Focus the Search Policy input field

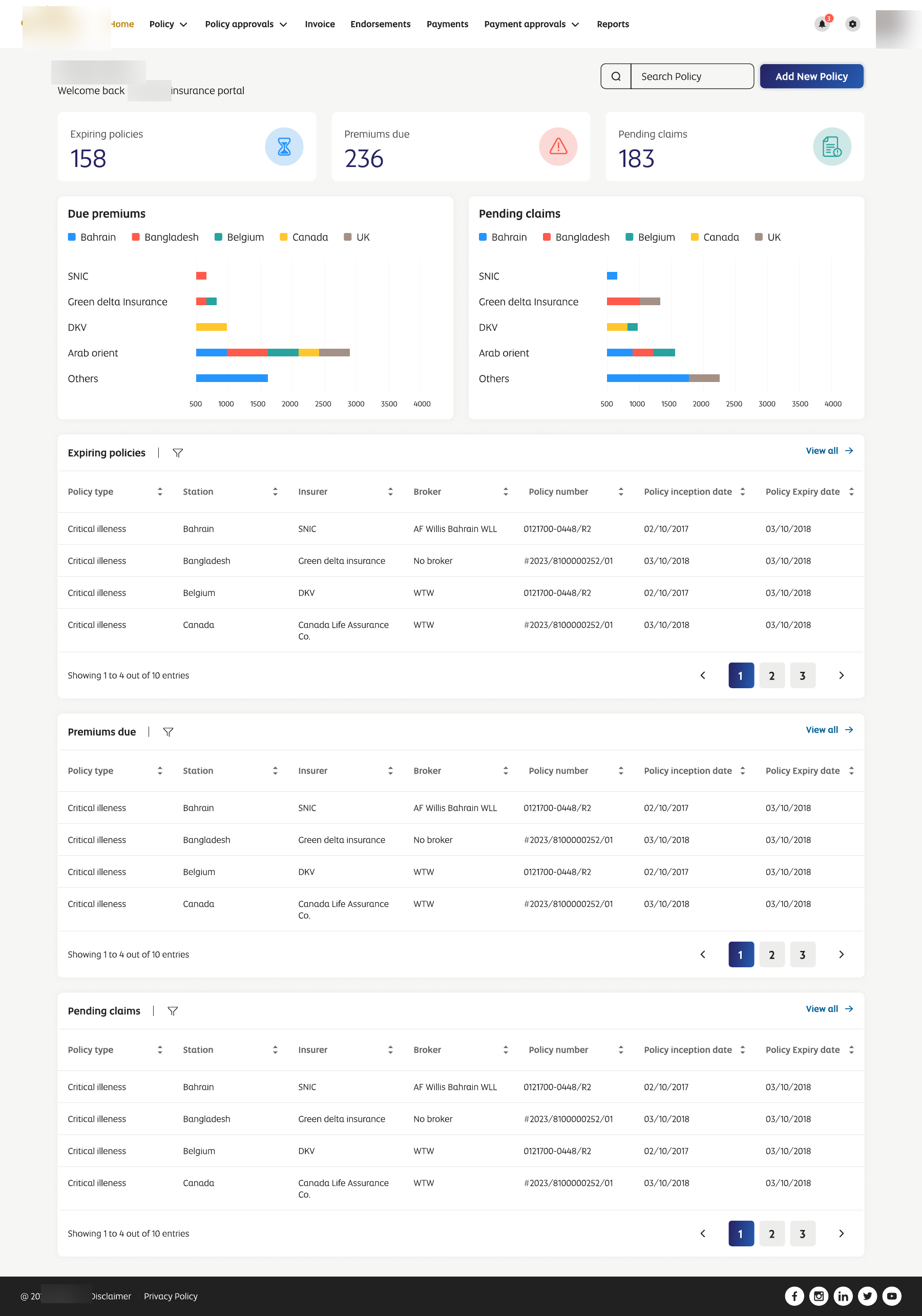[692, 76]
